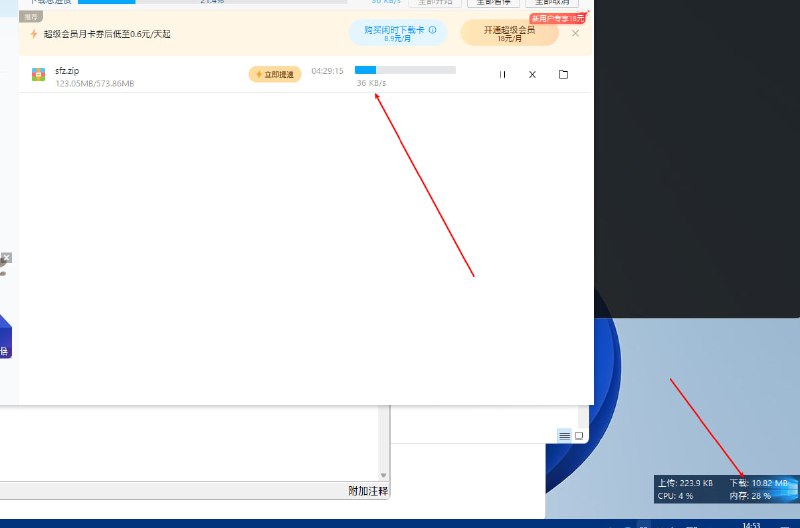The height and width of the screenshot is (528, 800).
Task: Click the 下载: 10.82 MB monitor reading
Action: [759, 483]
